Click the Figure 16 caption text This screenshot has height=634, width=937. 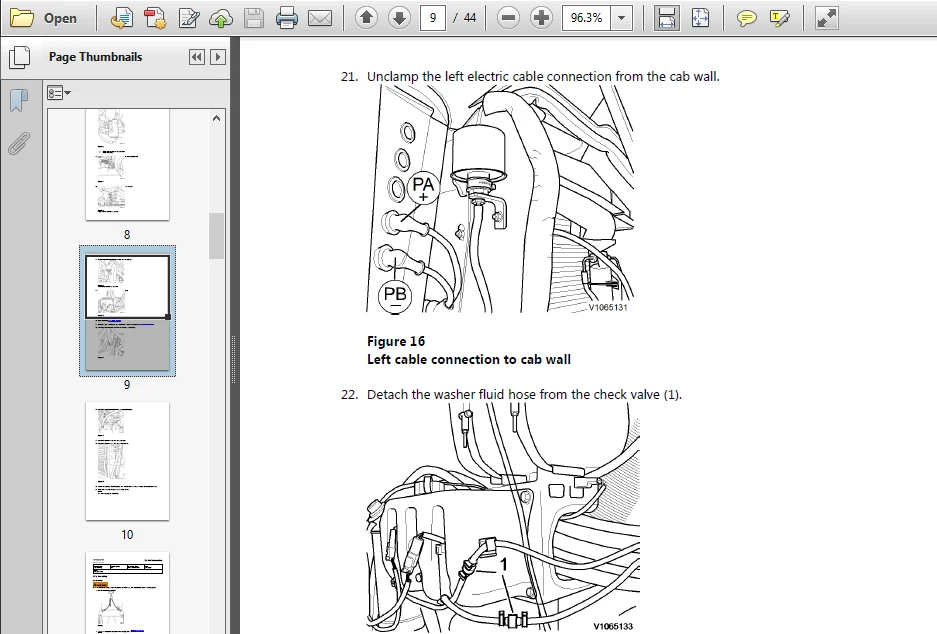(x=396, y=341)
